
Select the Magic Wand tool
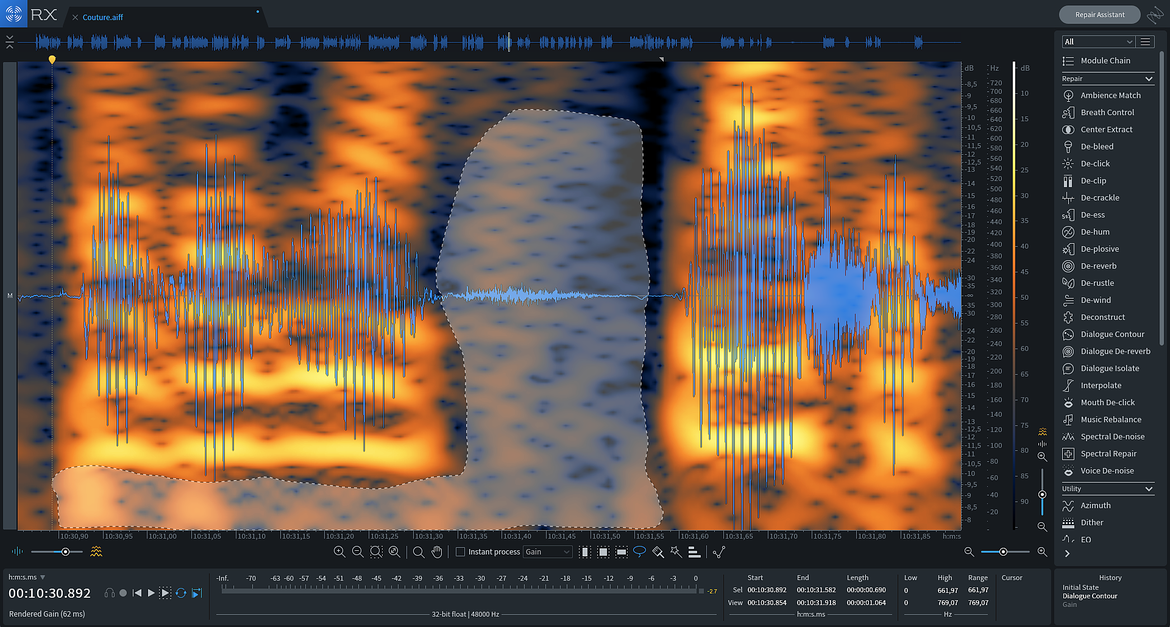[676, 552]
